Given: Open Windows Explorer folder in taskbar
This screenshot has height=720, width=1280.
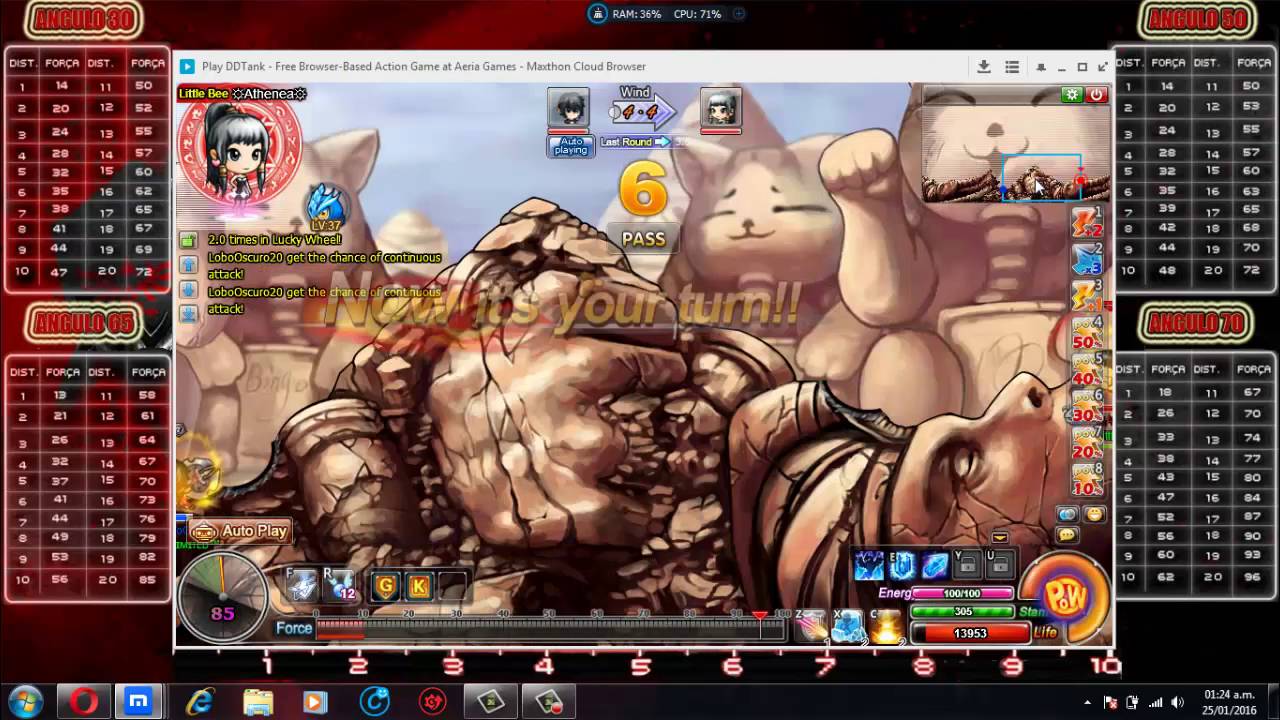Looking at the screenshot, I should 258,702.
